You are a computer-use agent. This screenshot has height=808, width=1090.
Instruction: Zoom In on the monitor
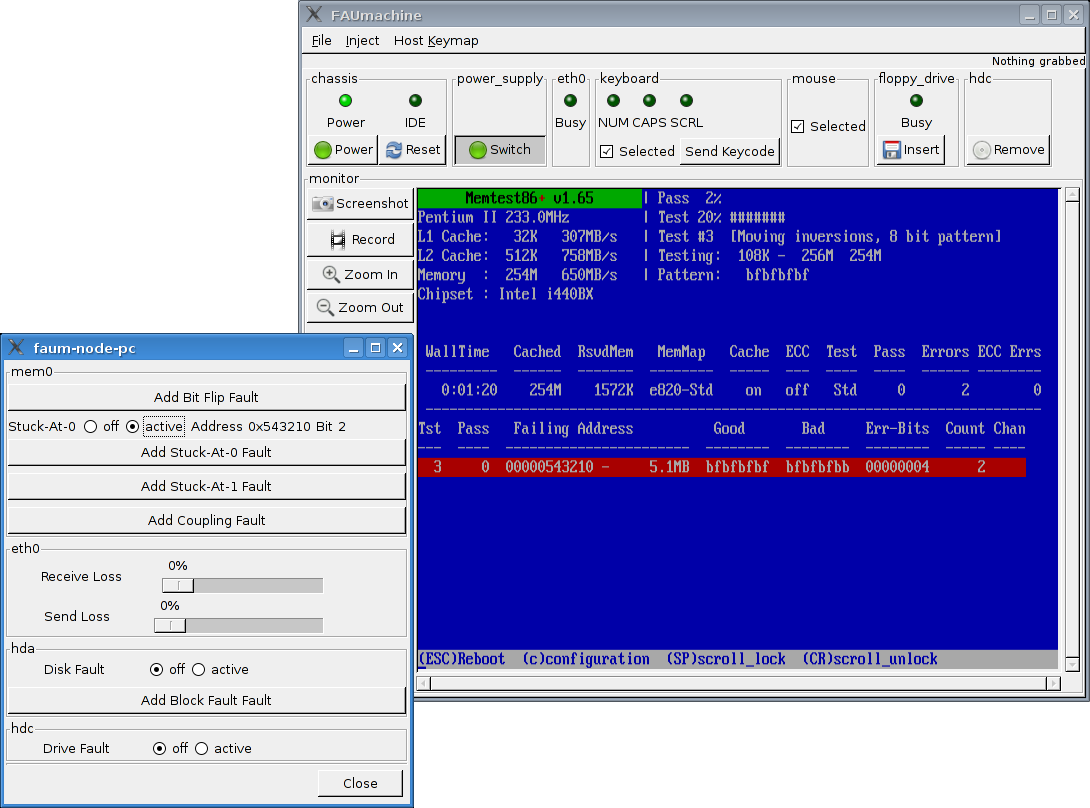point(360,275)
